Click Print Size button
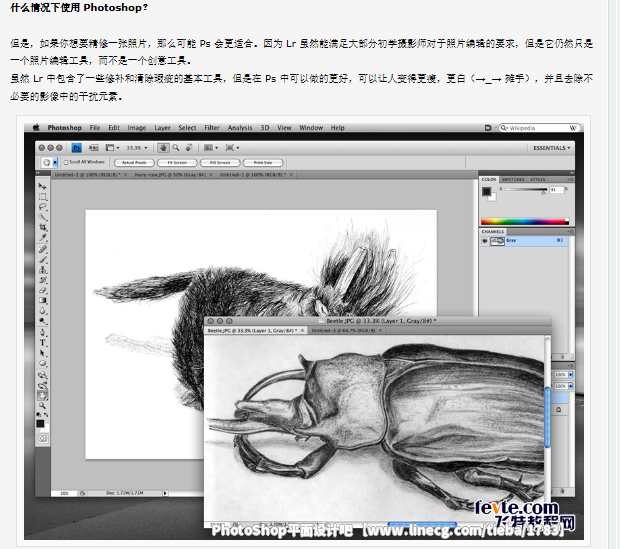 tap(263, 163)
